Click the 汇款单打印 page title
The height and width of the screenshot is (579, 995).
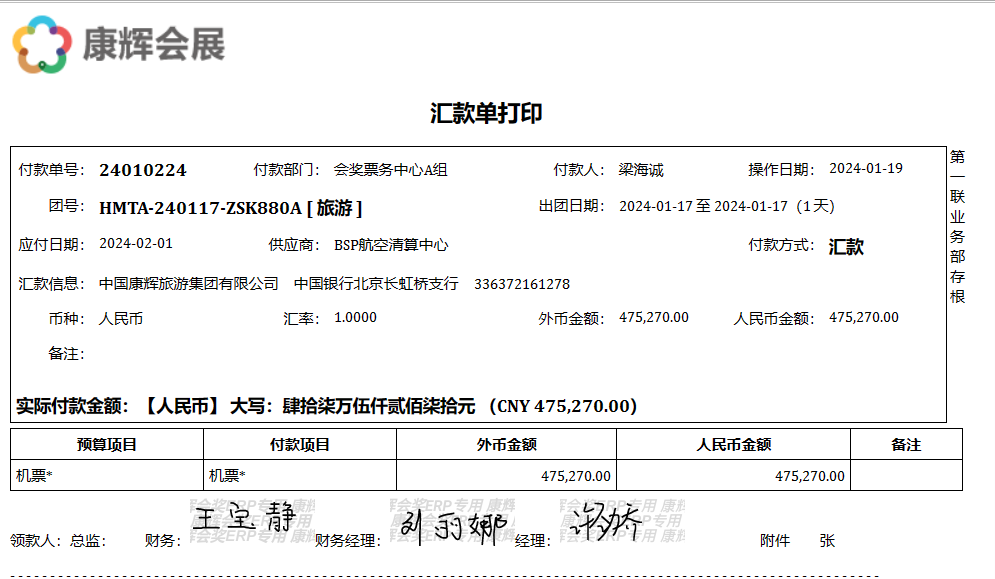[x=486, y=113]
